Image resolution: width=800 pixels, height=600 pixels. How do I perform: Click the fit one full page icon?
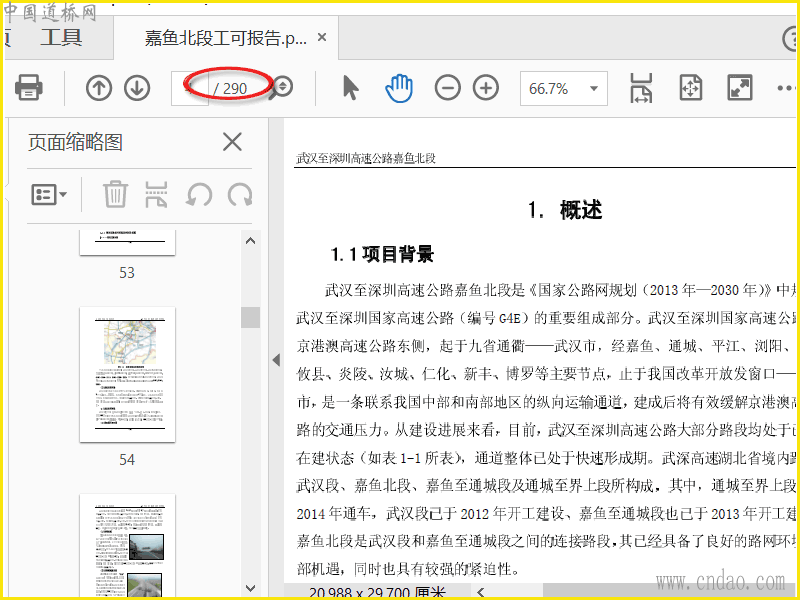pos(691,88)
